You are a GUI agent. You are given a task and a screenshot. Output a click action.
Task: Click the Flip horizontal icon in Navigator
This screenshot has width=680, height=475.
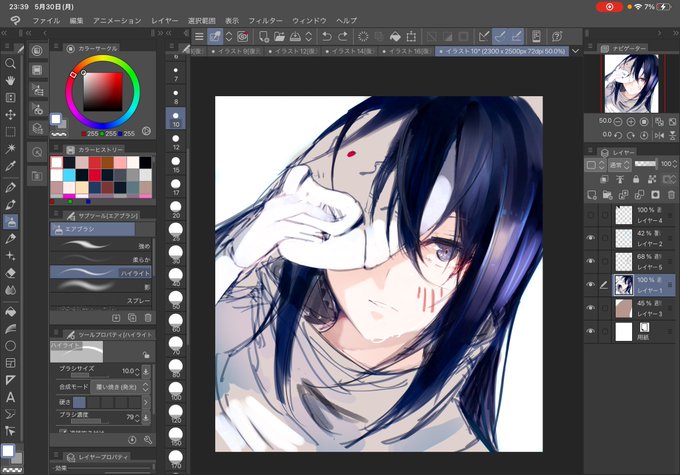pos(659,135)
